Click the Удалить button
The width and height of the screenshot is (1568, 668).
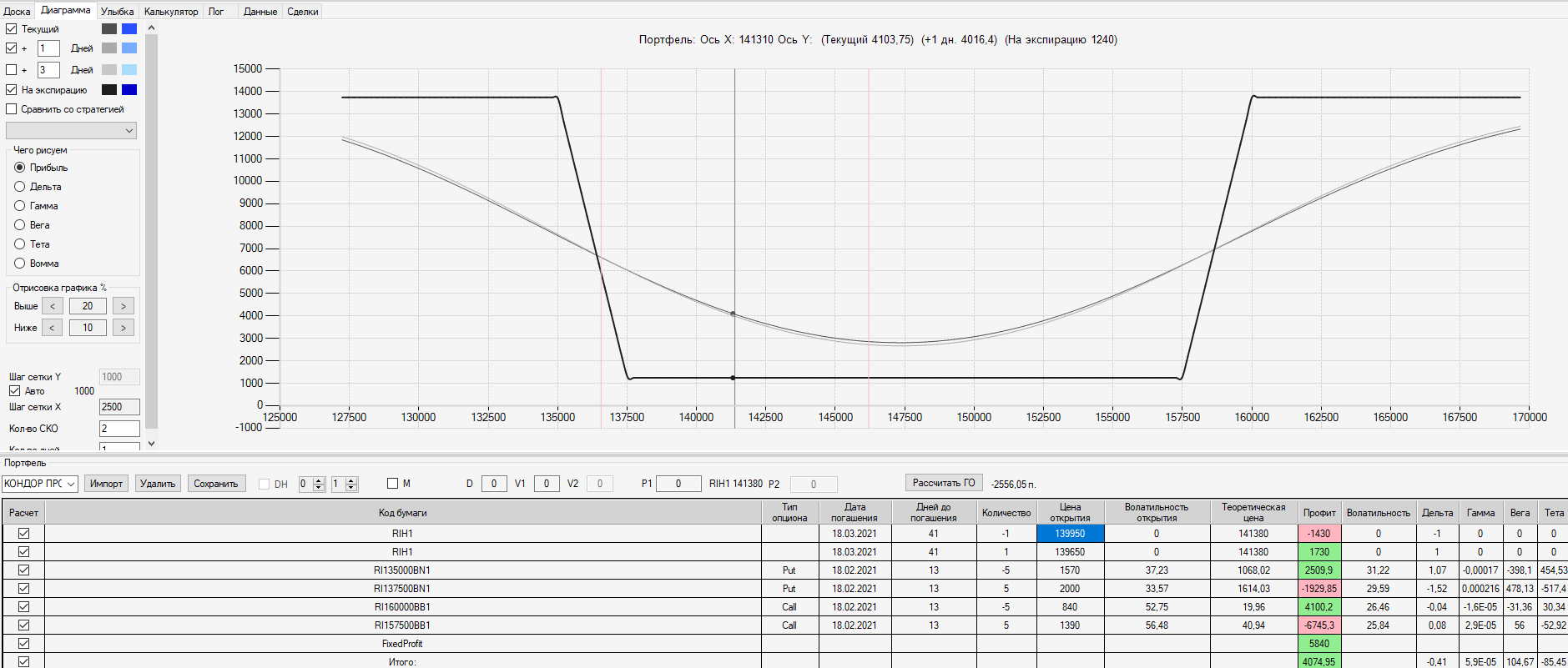[158, 484]
